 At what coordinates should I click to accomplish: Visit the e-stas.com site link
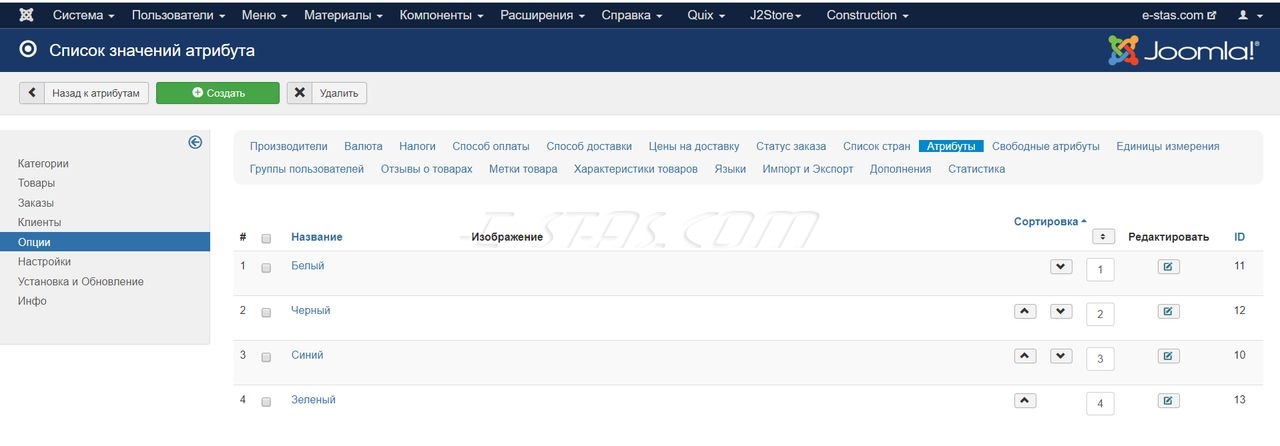tap(1179, 15)
